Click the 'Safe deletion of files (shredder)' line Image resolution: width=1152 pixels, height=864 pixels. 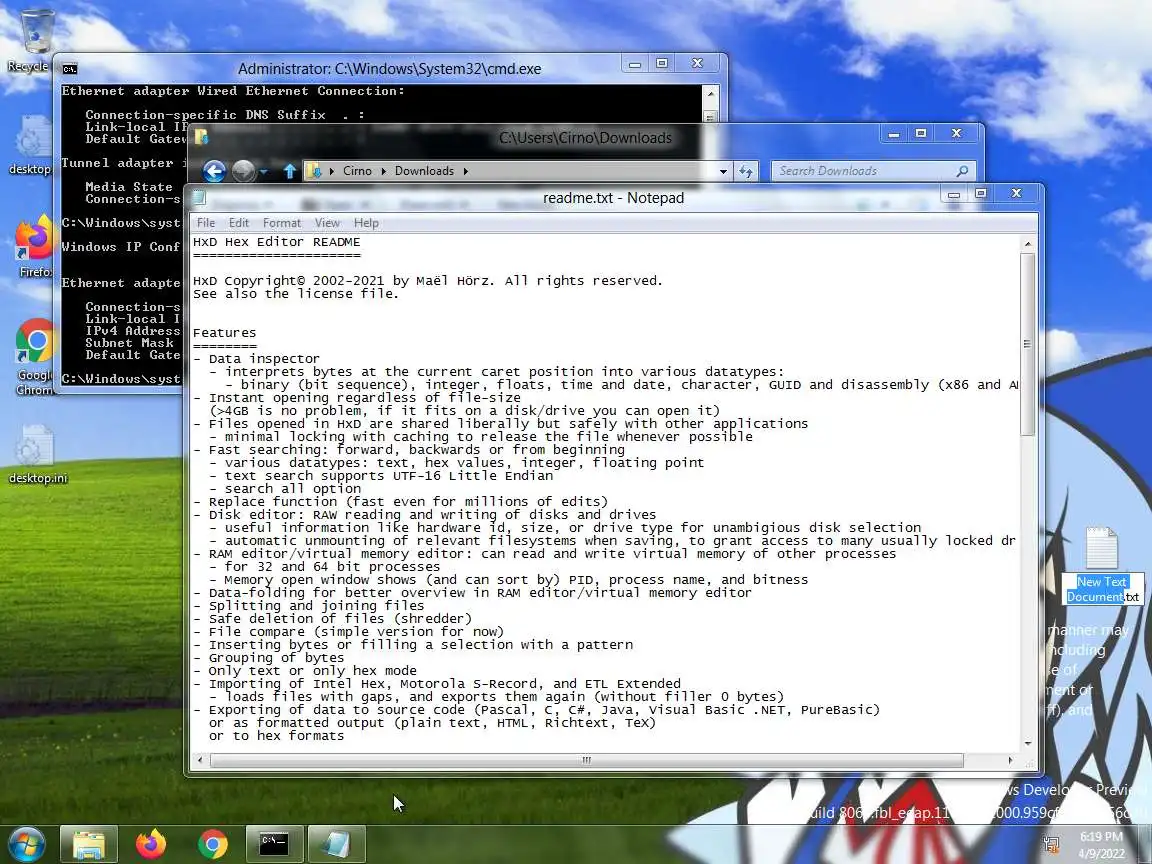point(332,619)
